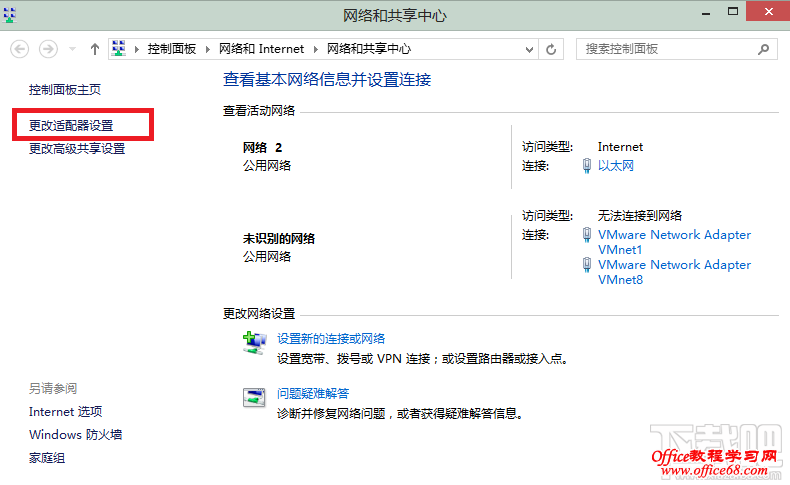
Task: Focus the 搜索控制面板 search box
Action: [x=677, y=49]
